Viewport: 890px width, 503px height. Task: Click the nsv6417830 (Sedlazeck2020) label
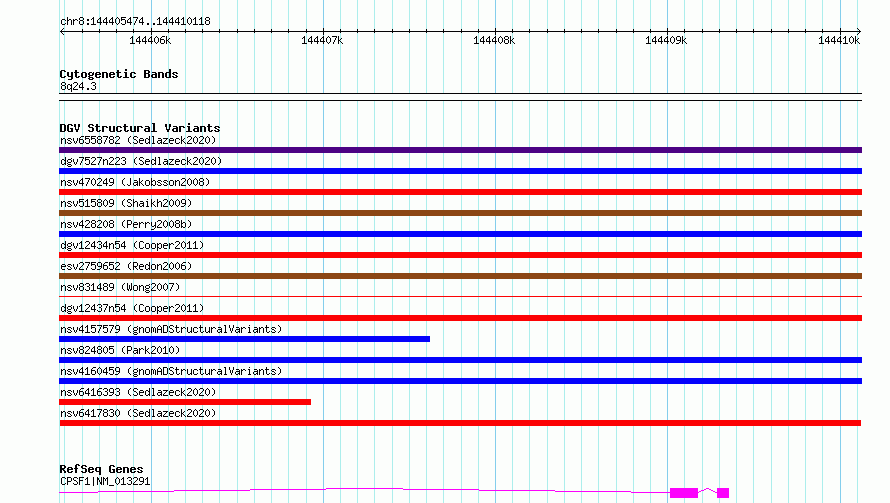click(x=138, y=413)
